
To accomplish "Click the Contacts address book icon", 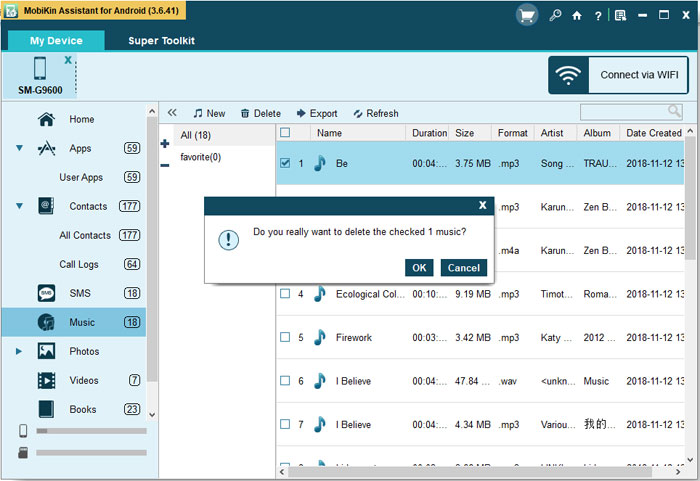I will (x=46, y=206).
